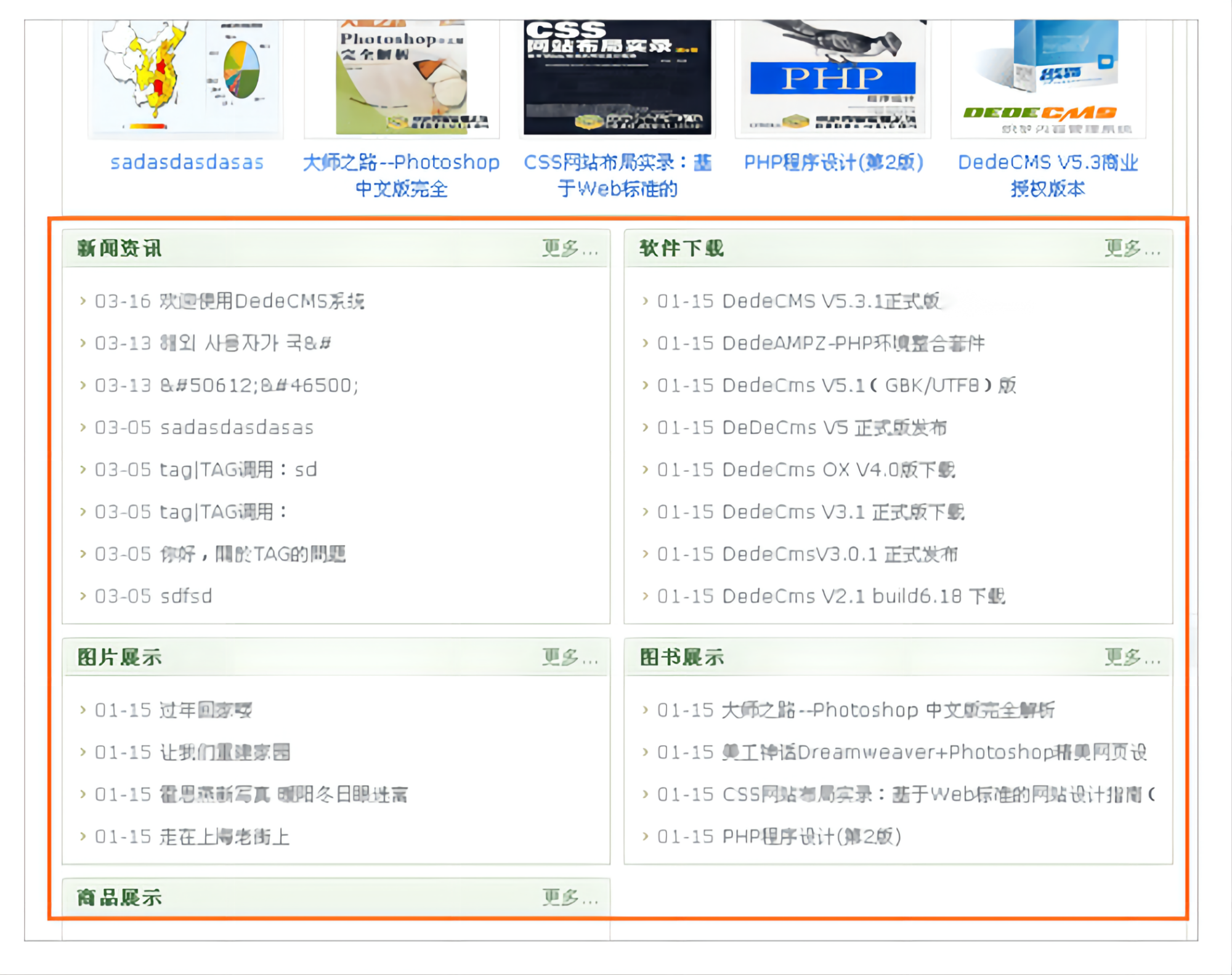The width and height of the screenshot is (1232, 975).
Task: Click the 图书展示 section title
Action: 682,658
